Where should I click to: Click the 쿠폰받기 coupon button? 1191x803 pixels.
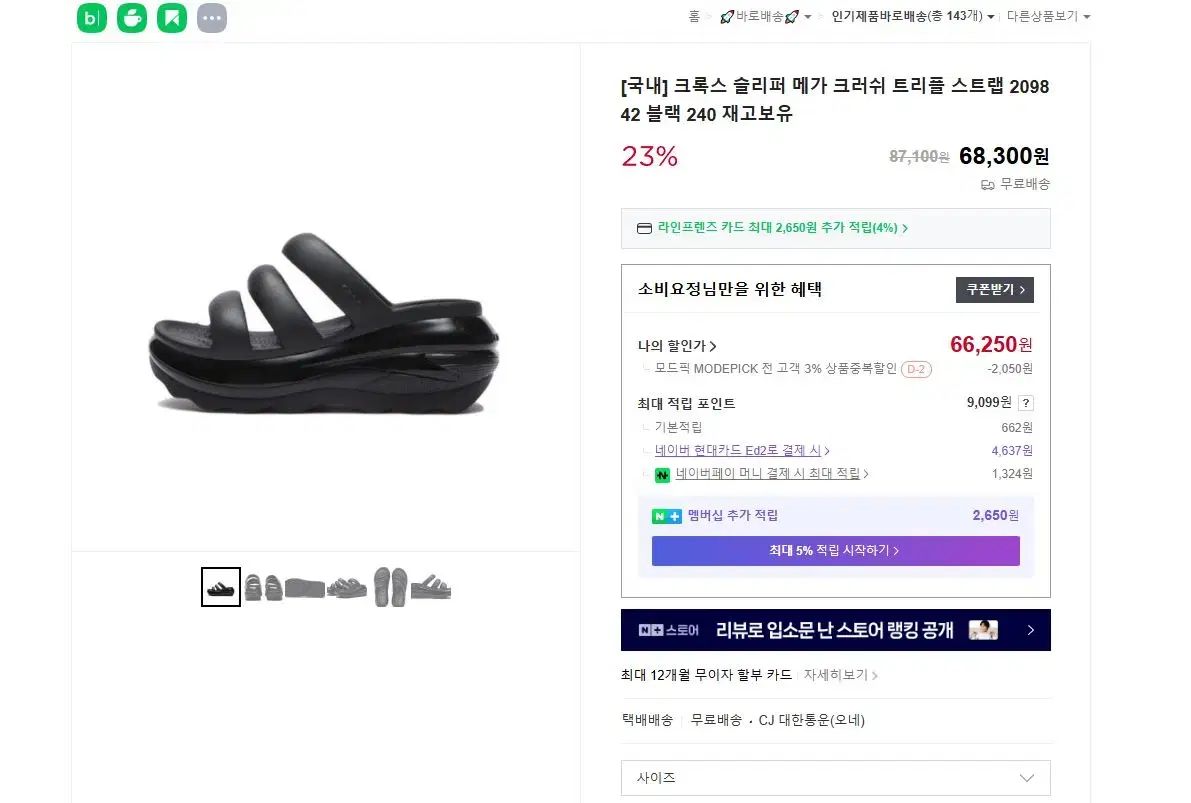coord(994,289)
